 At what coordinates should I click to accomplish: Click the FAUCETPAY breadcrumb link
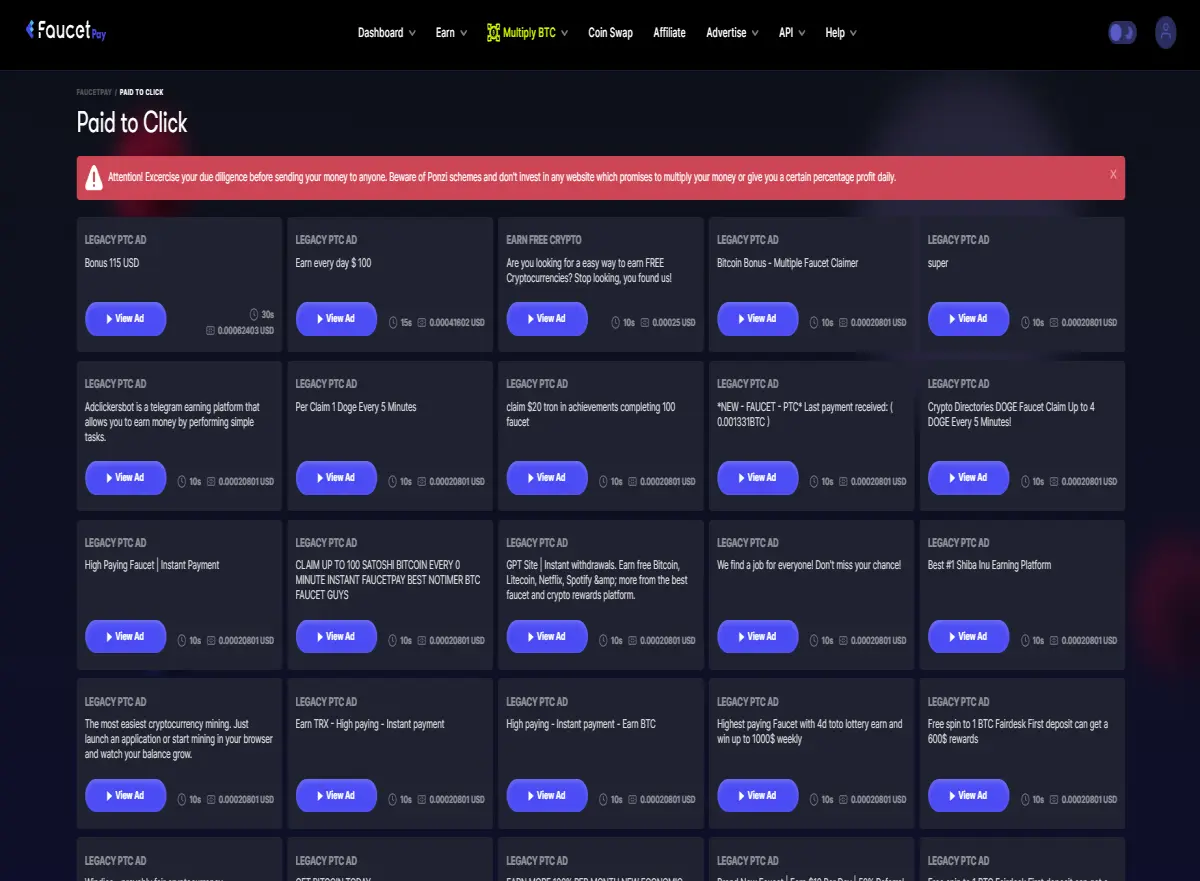tap(94, 92)
